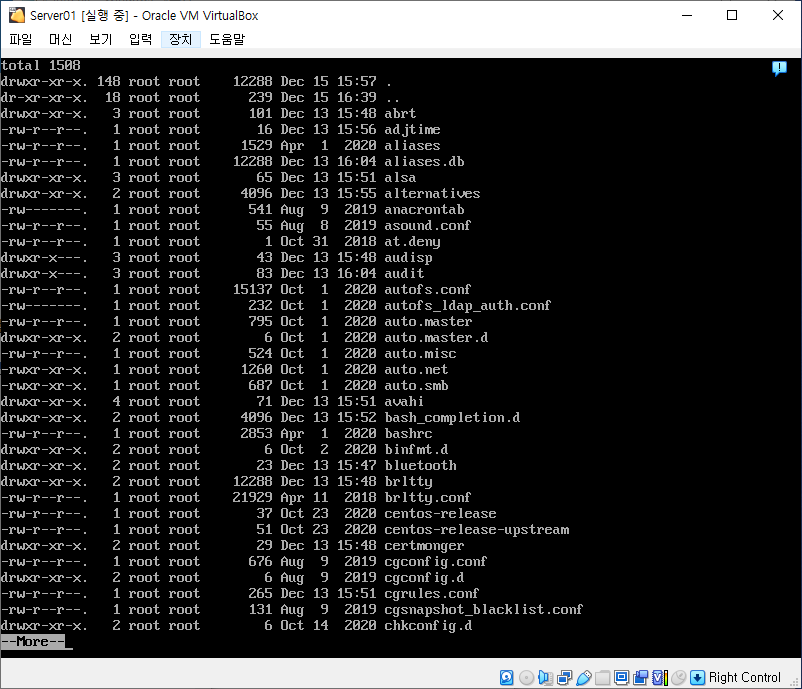The height and width of the screenshot is (689, 802).
Task: Click the 'adjtime' file name
Action: point(412,129)
